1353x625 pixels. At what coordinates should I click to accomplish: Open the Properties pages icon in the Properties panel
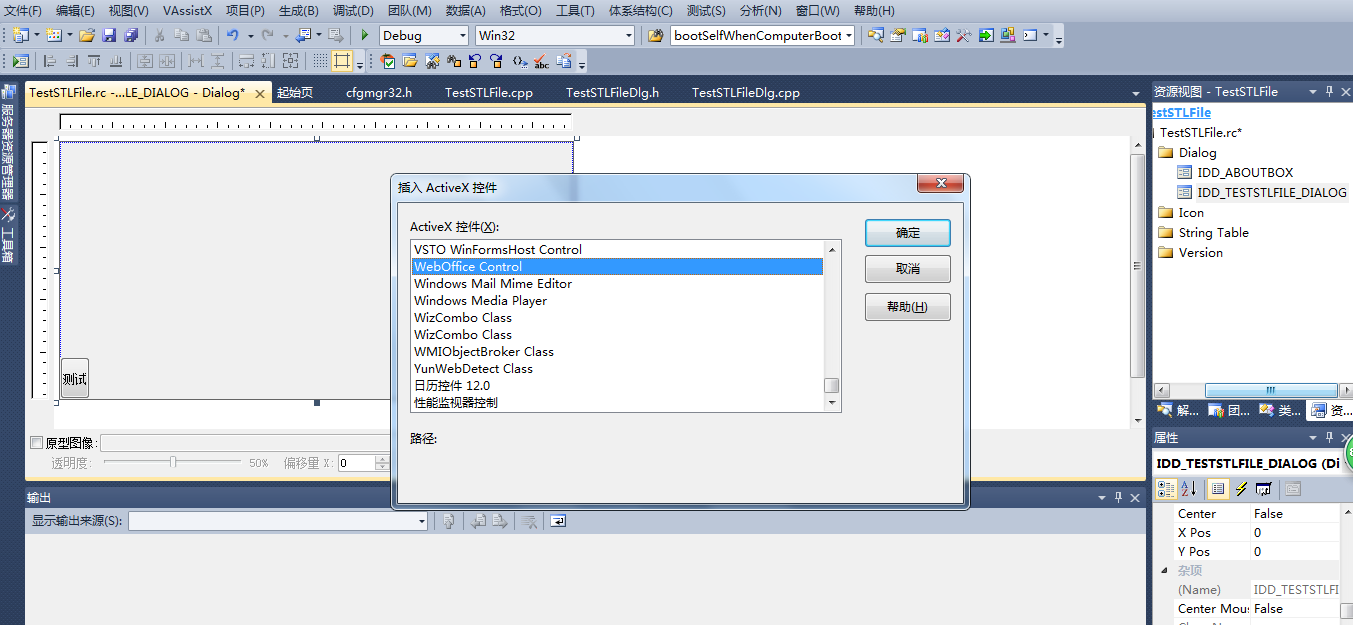pyautogui.click(x=1293, y=489)
